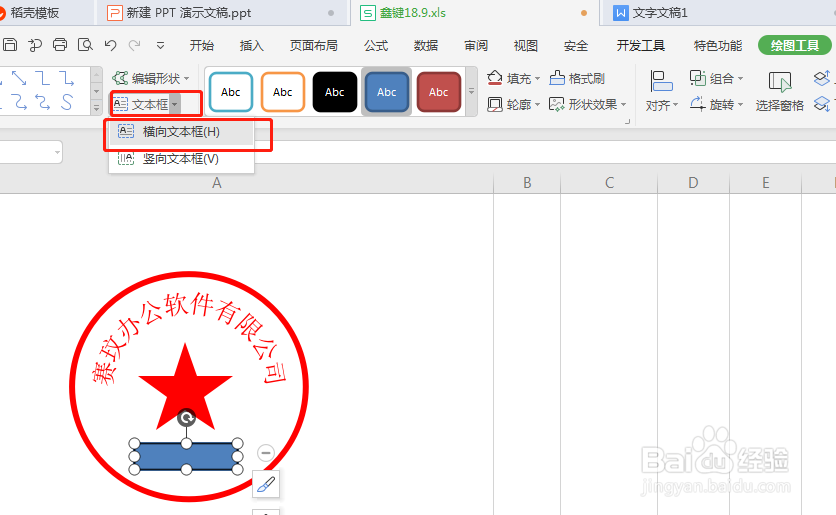Click the 文本框 text box icon
Screen dimensions: 836x515
point(120,104)
